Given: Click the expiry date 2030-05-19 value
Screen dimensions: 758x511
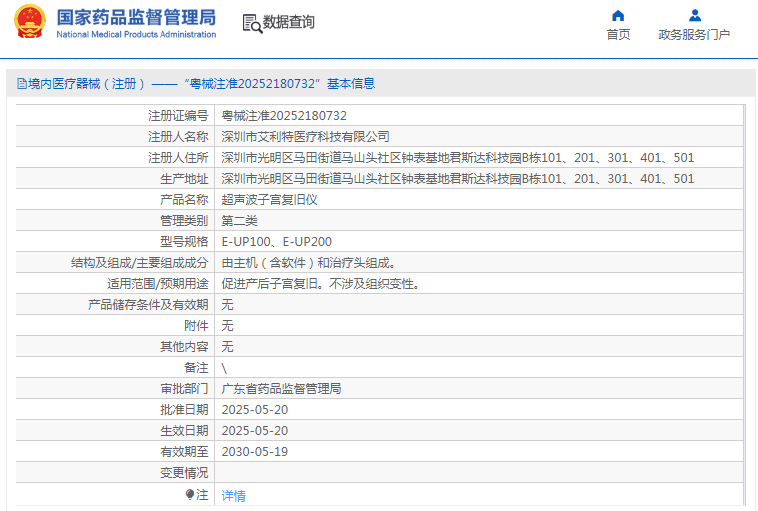Looking at the screenshot, I should click(x=254, y=452).
